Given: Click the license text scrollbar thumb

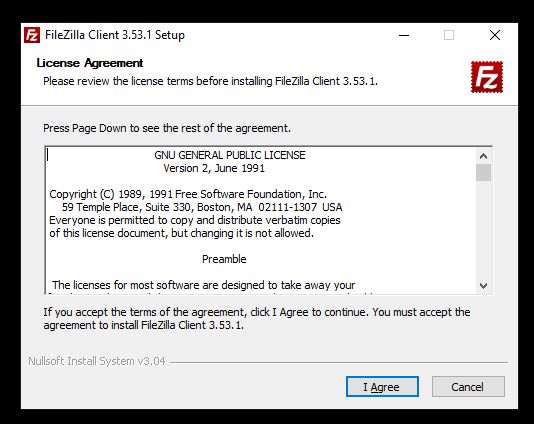Looking at the screenshot, I should click(x=483, y=173).
